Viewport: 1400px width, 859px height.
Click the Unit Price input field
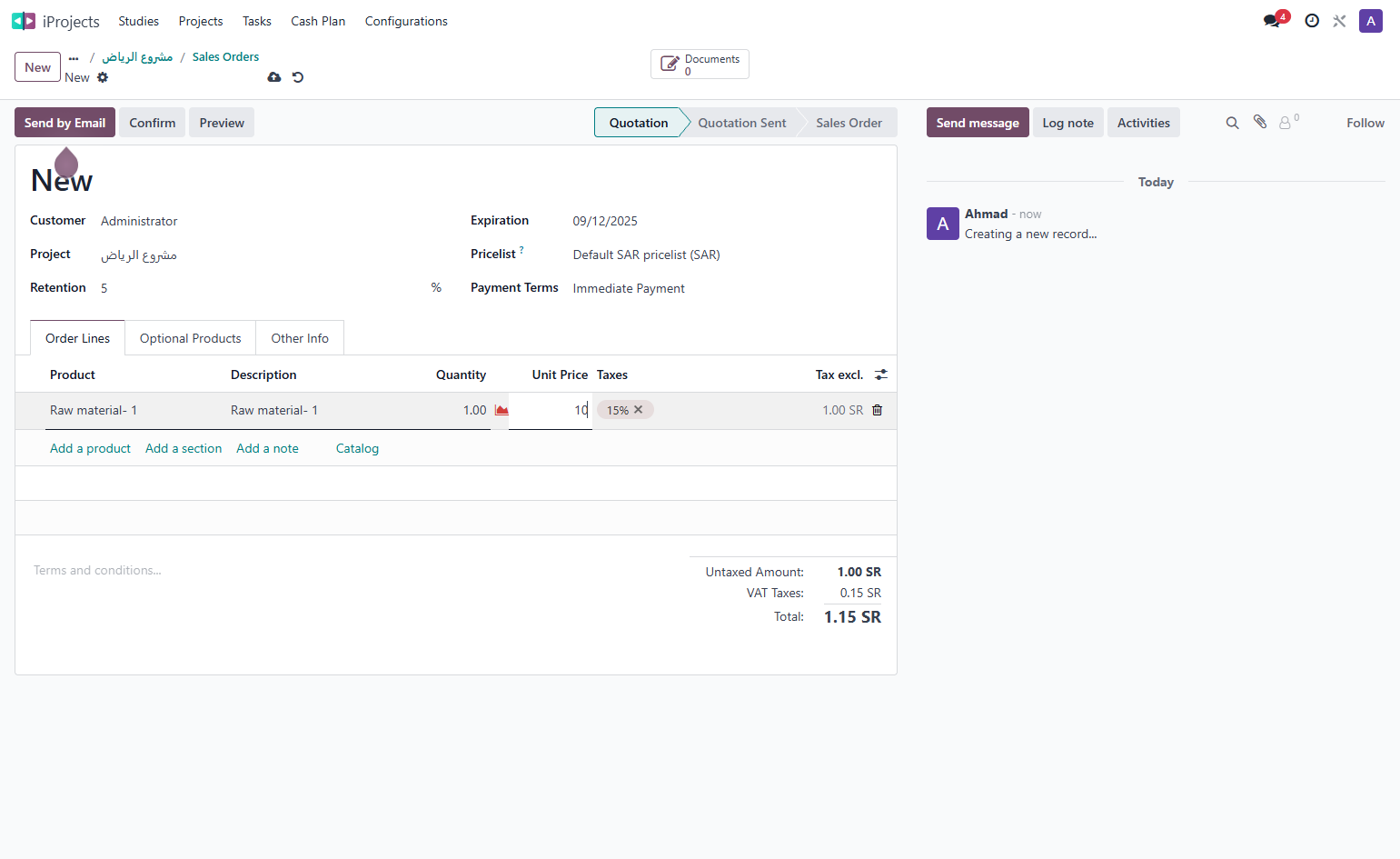(x=551, y=410)
